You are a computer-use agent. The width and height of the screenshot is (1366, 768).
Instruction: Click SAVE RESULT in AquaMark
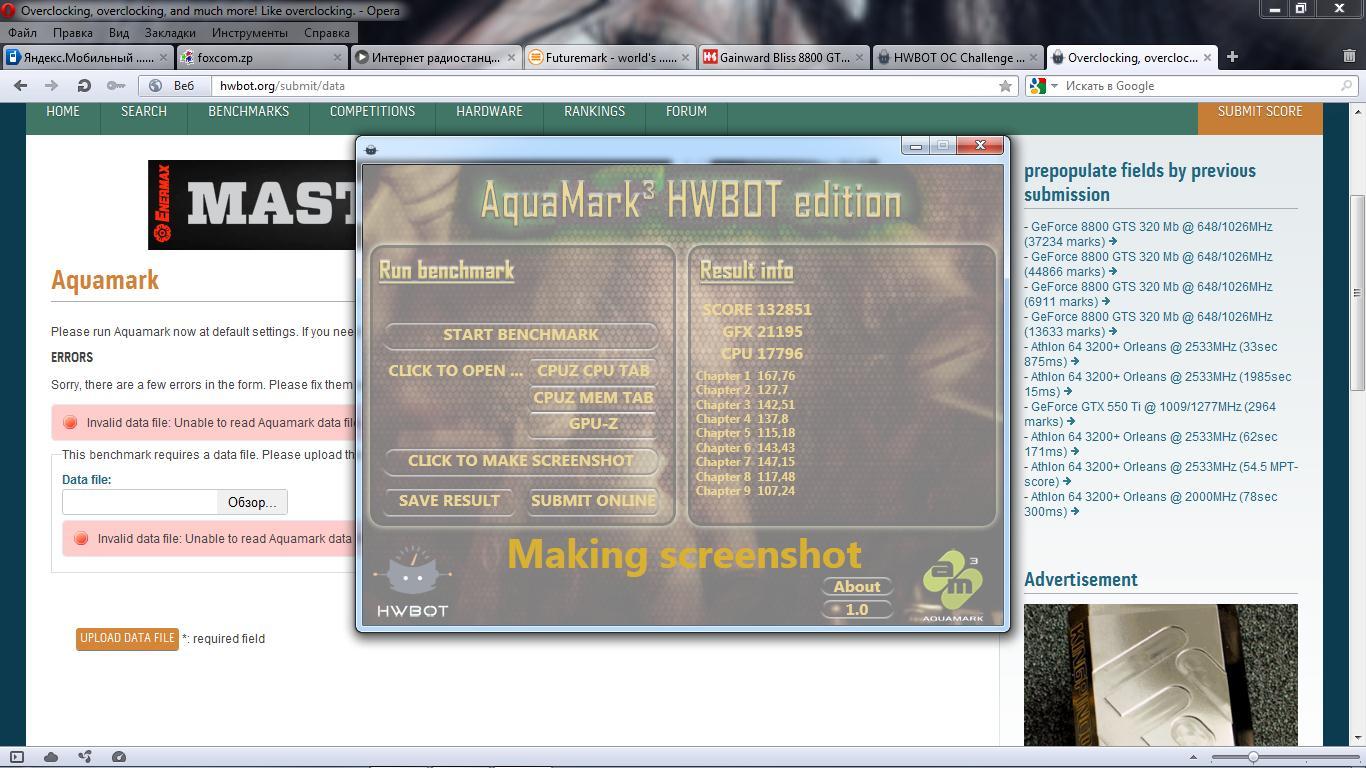click(x=449, y=501)
